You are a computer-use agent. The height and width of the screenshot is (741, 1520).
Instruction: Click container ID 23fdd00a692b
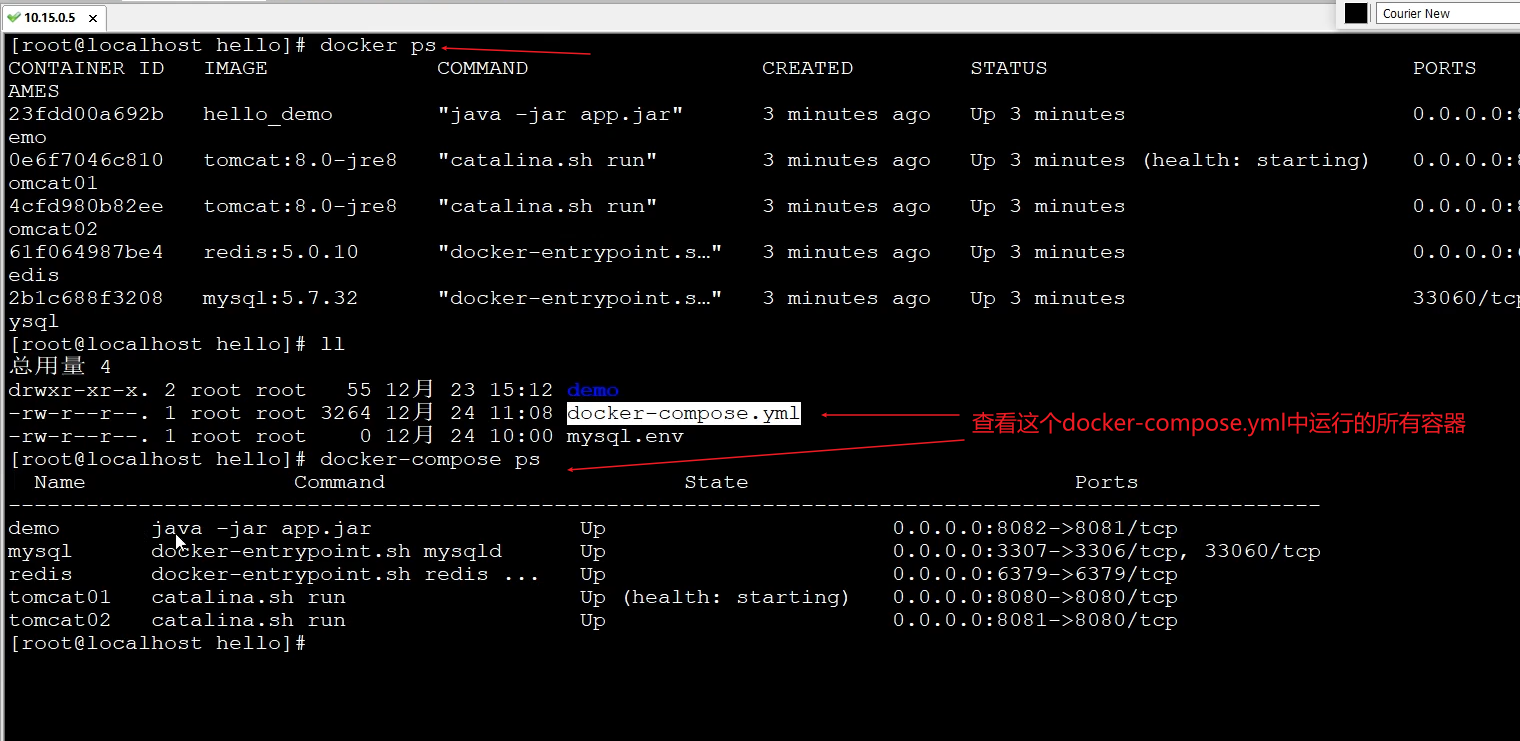pos(86,114)
